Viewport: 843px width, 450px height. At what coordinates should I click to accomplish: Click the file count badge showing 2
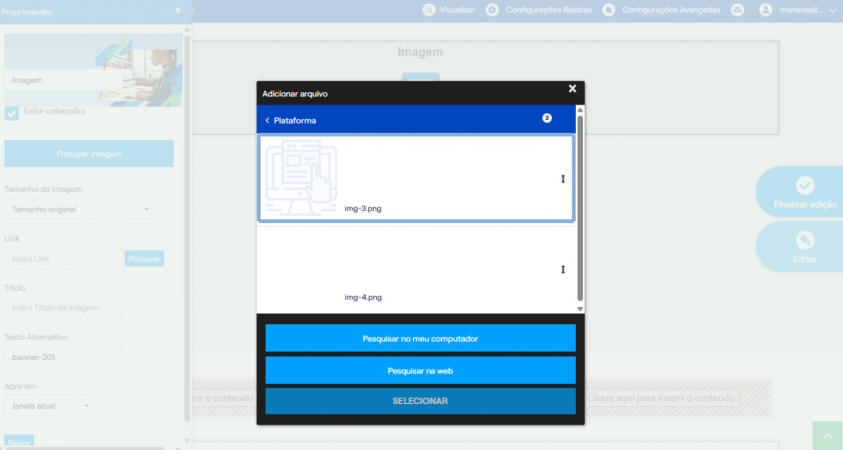point(547,118)
